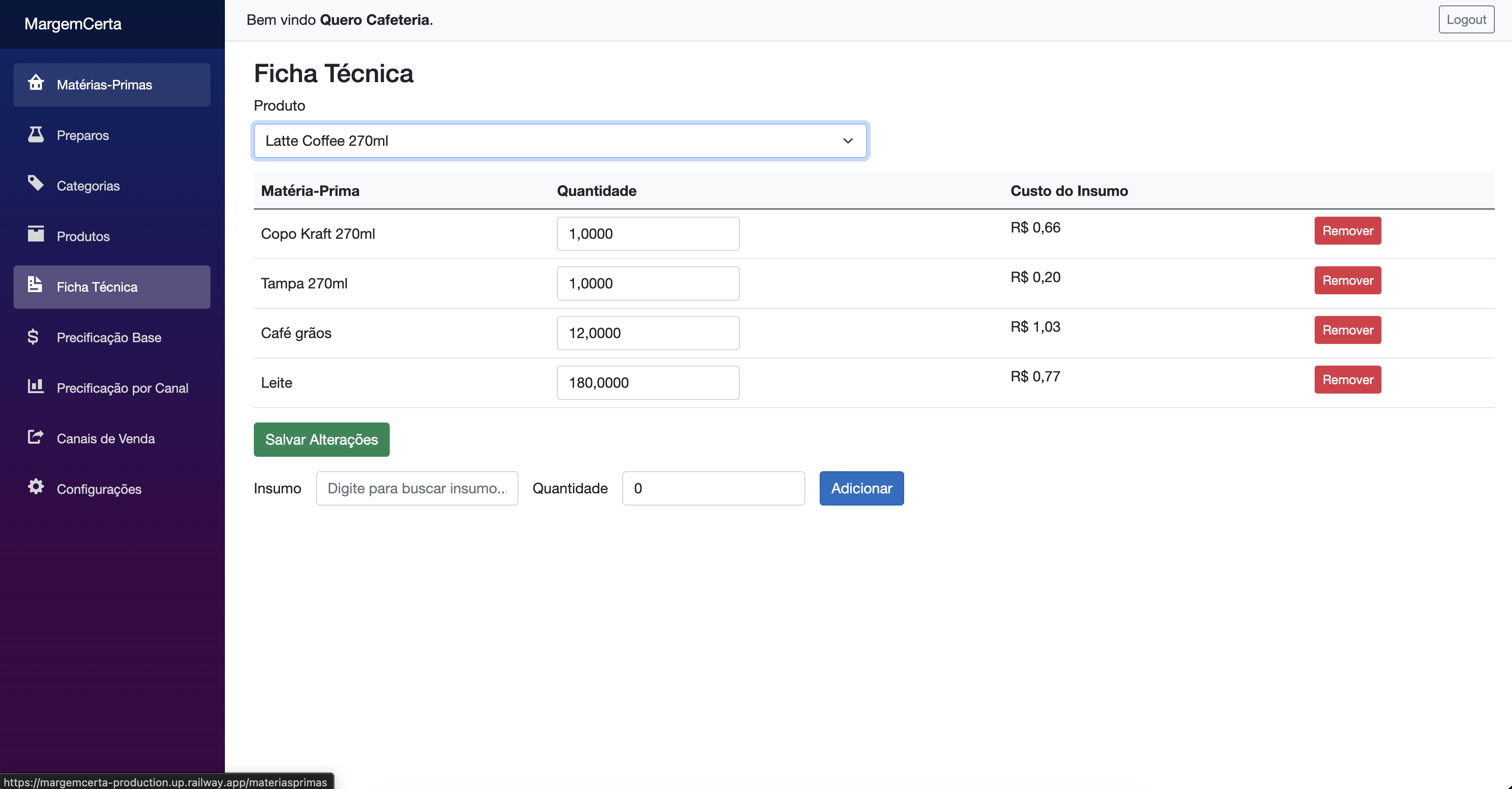Click the Categorias tag icon
Viewport: 1512px width, 789px height.
36,184
